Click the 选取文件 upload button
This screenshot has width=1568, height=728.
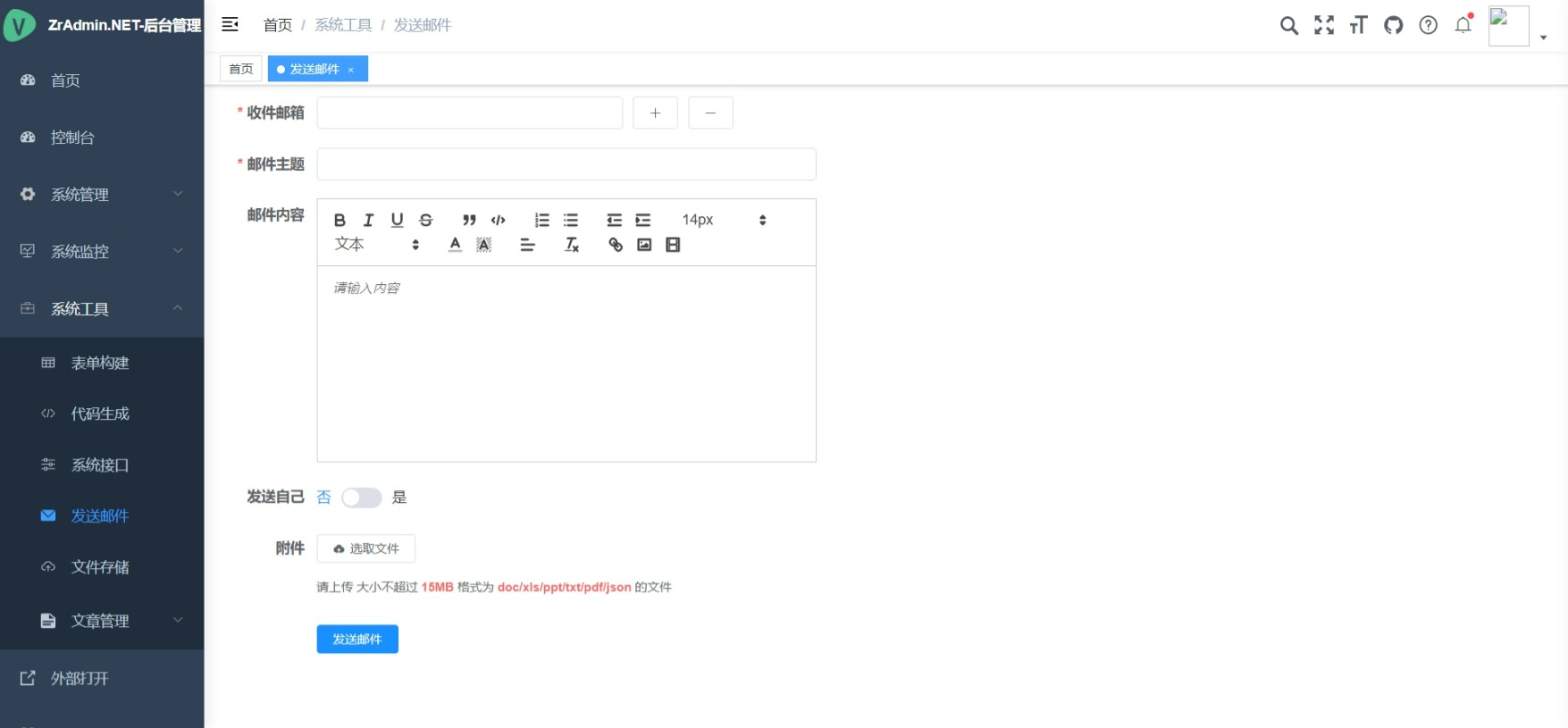click(366, 548)
